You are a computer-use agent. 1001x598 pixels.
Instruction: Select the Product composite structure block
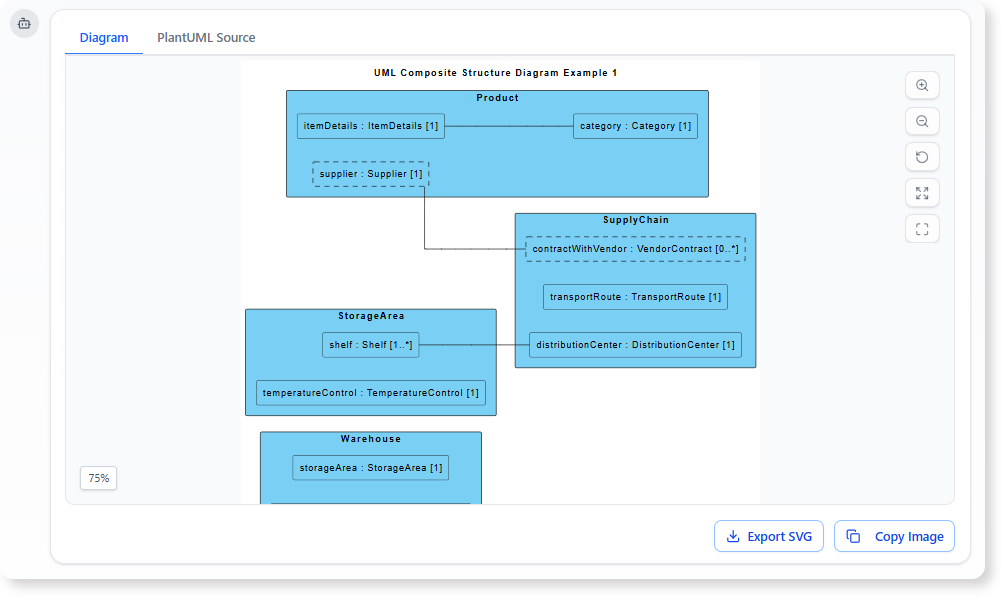(497, 98)
